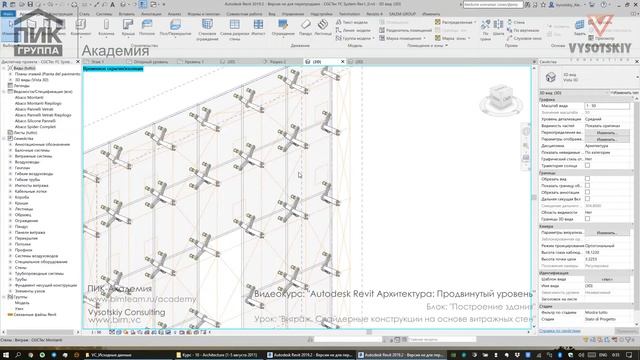The height and width of the screenshot is (360, 640).
Task: Expand Ведомости/Спецификации node in browser
Action: click(4, 92)
